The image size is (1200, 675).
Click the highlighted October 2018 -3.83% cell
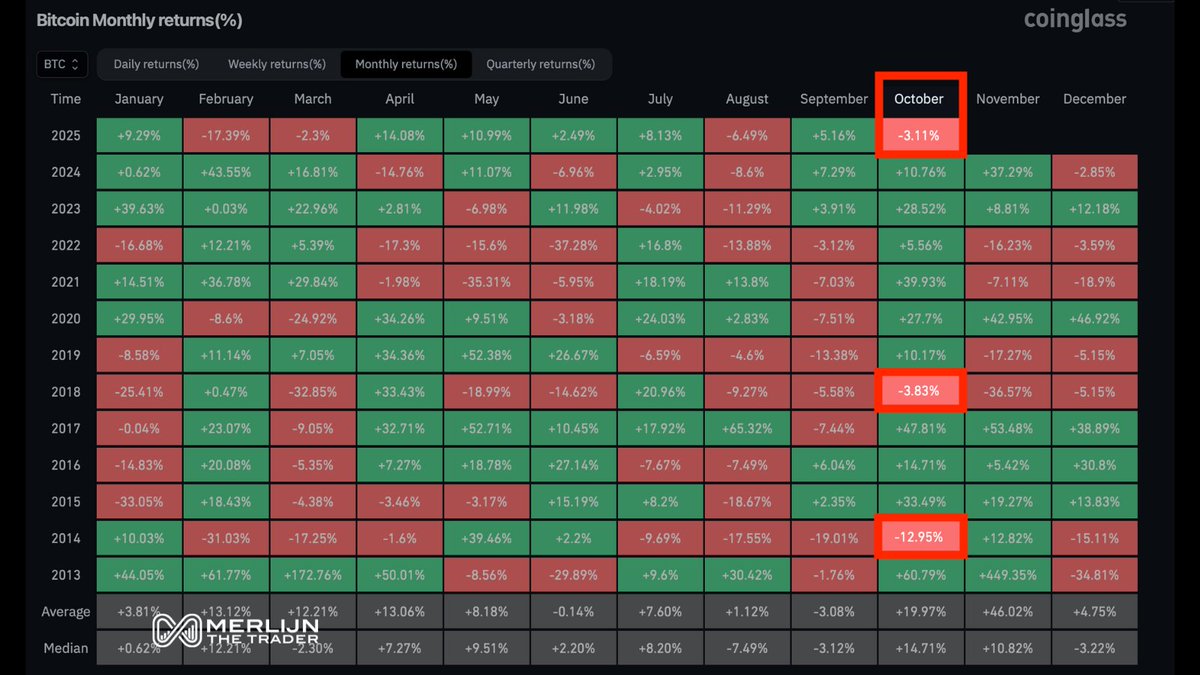coord(918,391)
